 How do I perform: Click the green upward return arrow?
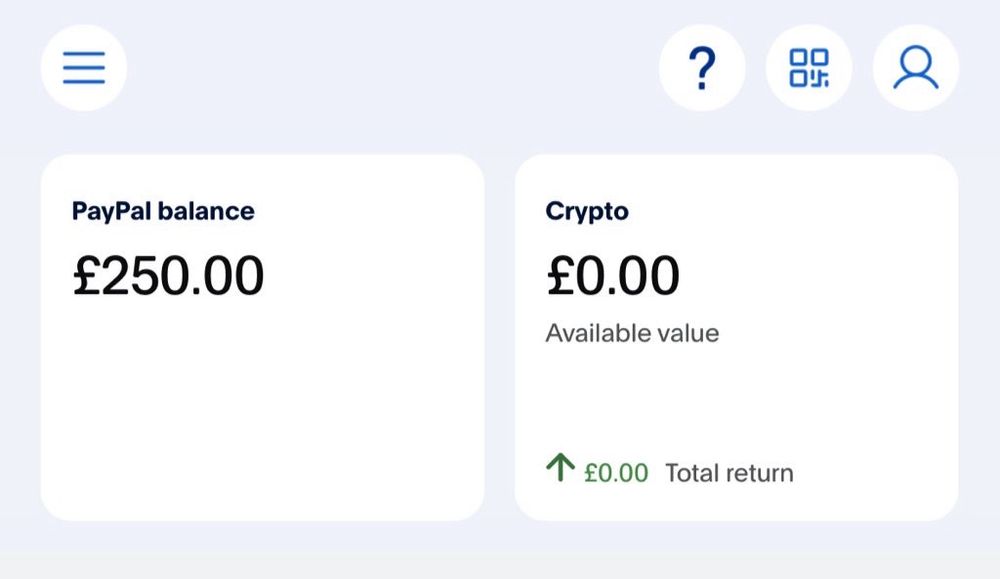tap(560, 468)
